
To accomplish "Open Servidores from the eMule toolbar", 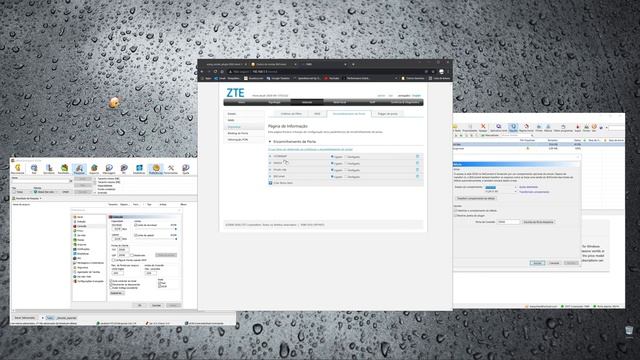I will point(49,168).
